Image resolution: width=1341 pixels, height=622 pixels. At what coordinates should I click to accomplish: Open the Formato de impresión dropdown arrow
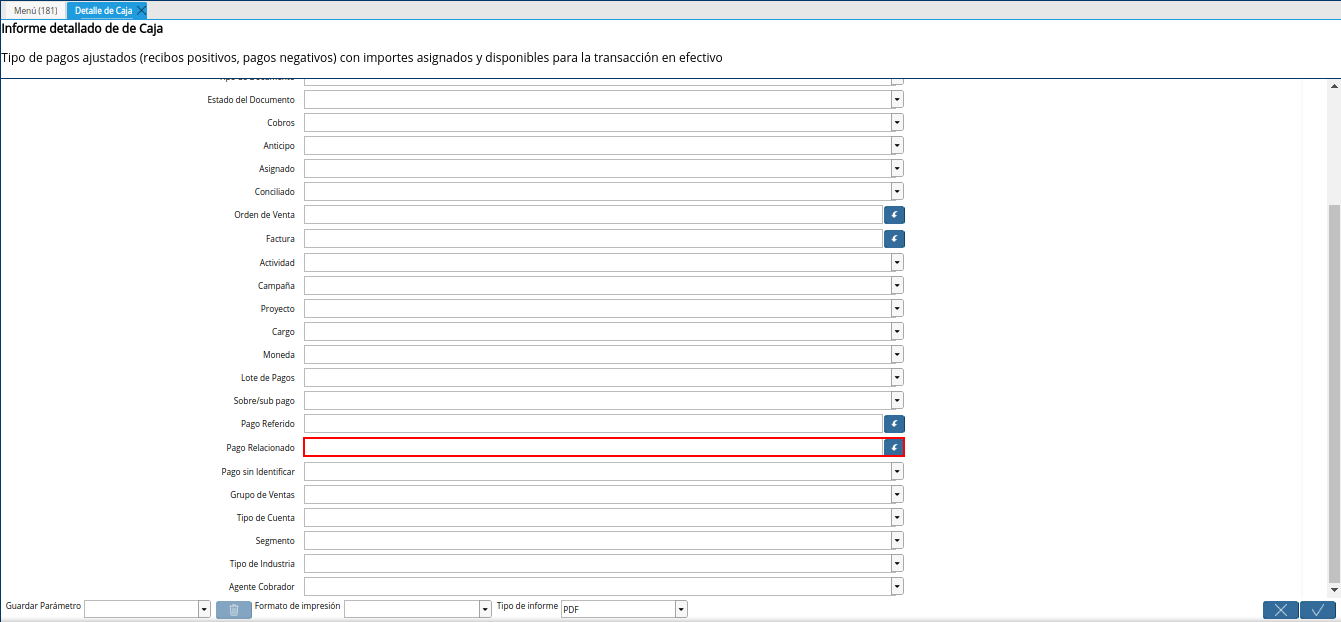click(485, 610)
